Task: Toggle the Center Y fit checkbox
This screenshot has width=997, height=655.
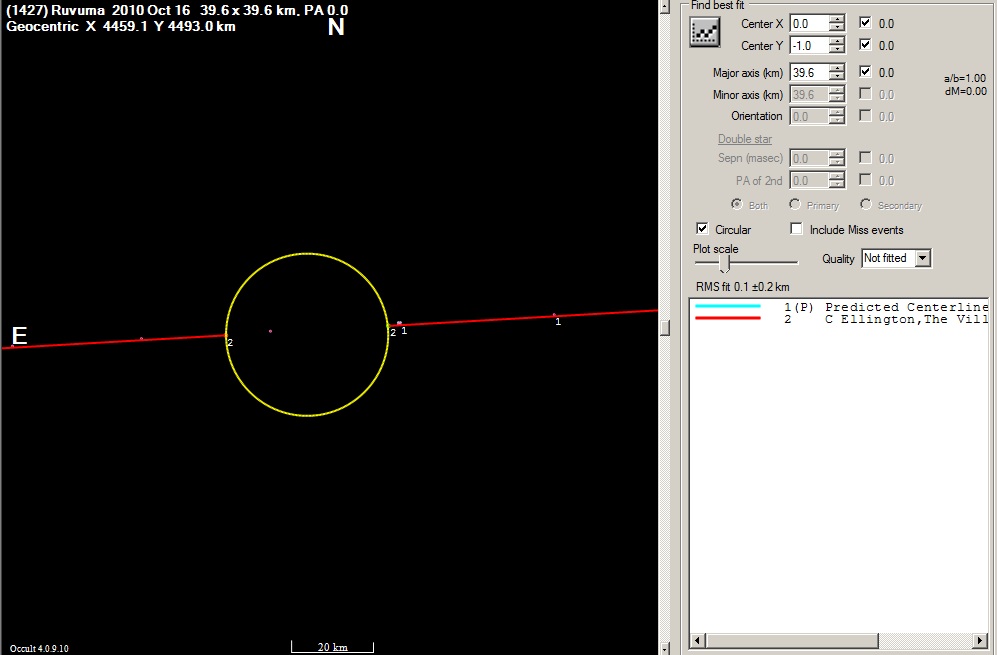Action: 865,45
